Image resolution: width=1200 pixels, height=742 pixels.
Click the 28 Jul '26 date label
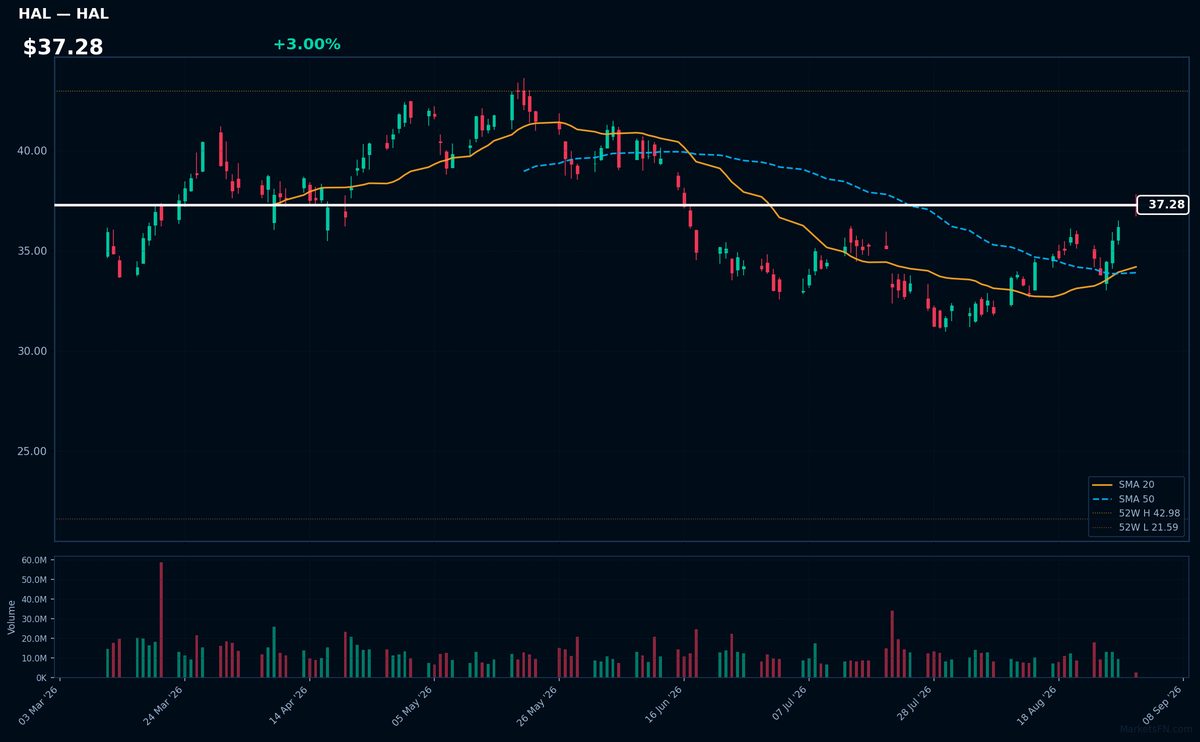click(x=911, y=705)
